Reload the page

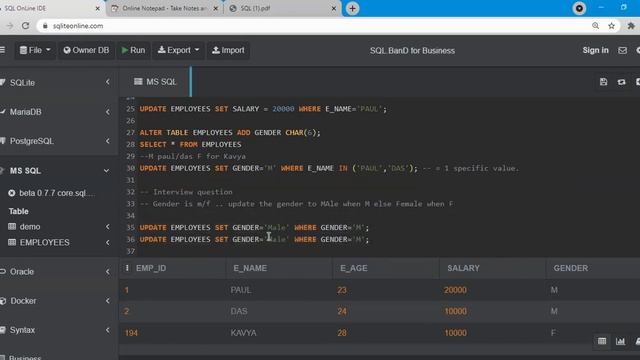[25, 26]
